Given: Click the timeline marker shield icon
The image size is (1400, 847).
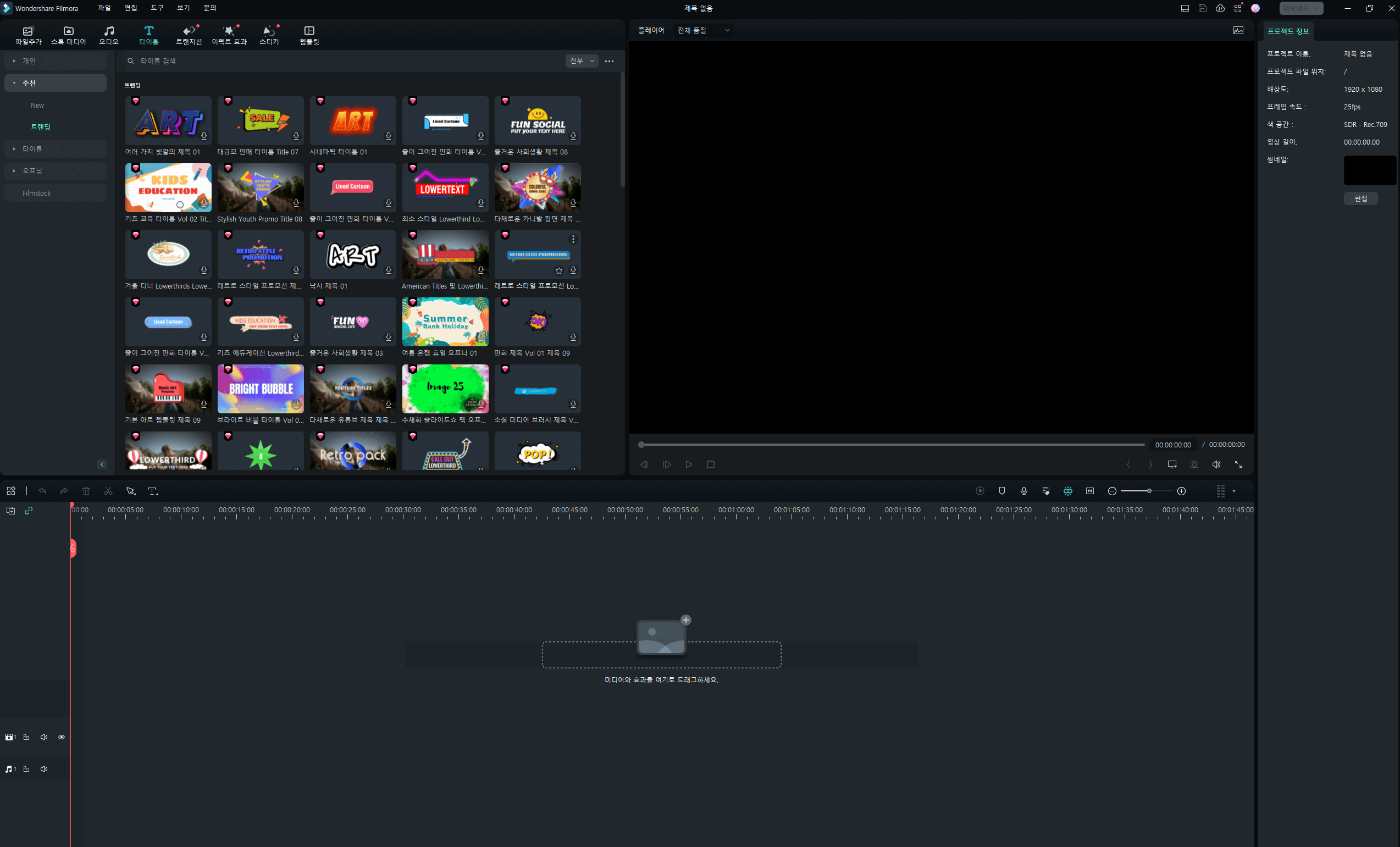Looking at the screenshot, I should click(x=1001, y=491).
